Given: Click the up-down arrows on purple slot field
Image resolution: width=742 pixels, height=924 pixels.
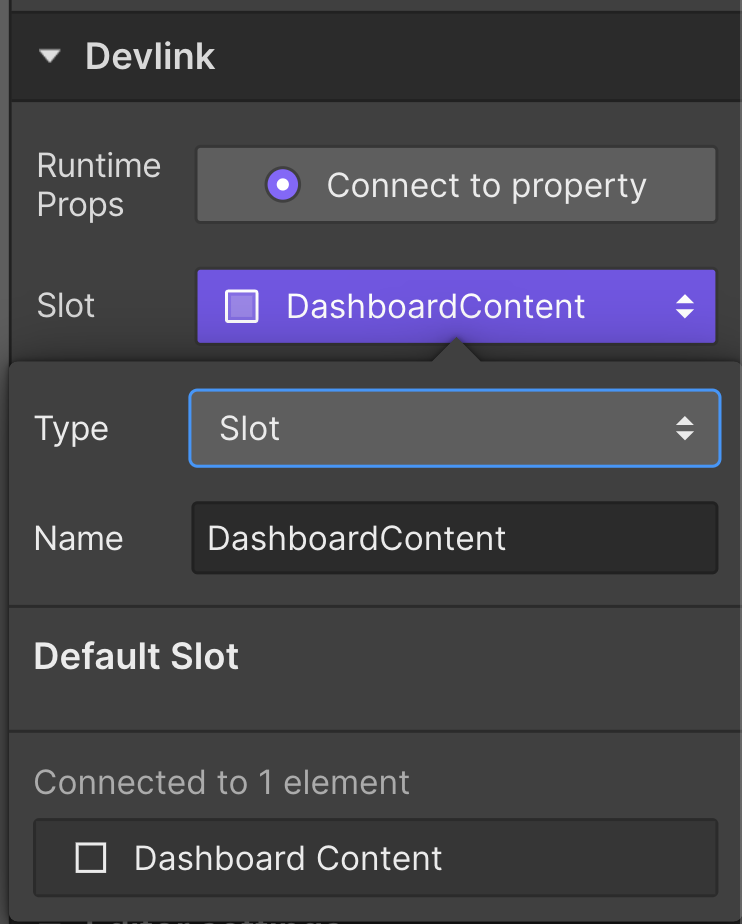Looking at the screenshot, I should click(685, 306).
